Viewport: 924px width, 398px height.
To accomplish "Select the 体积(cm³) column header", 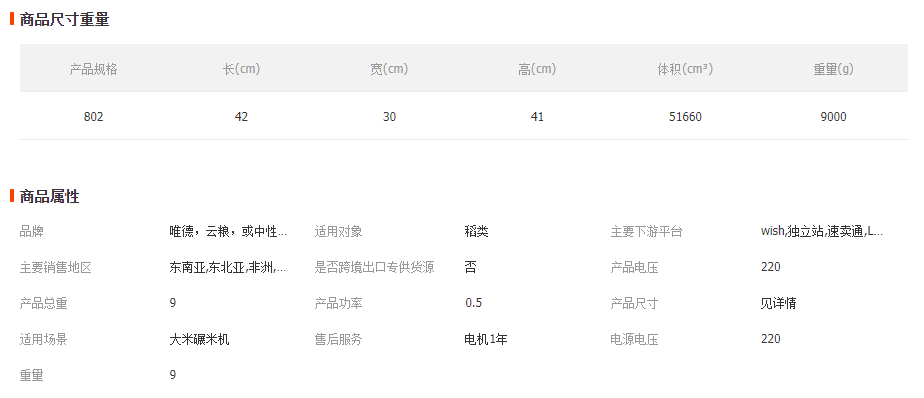I will 685,69.
